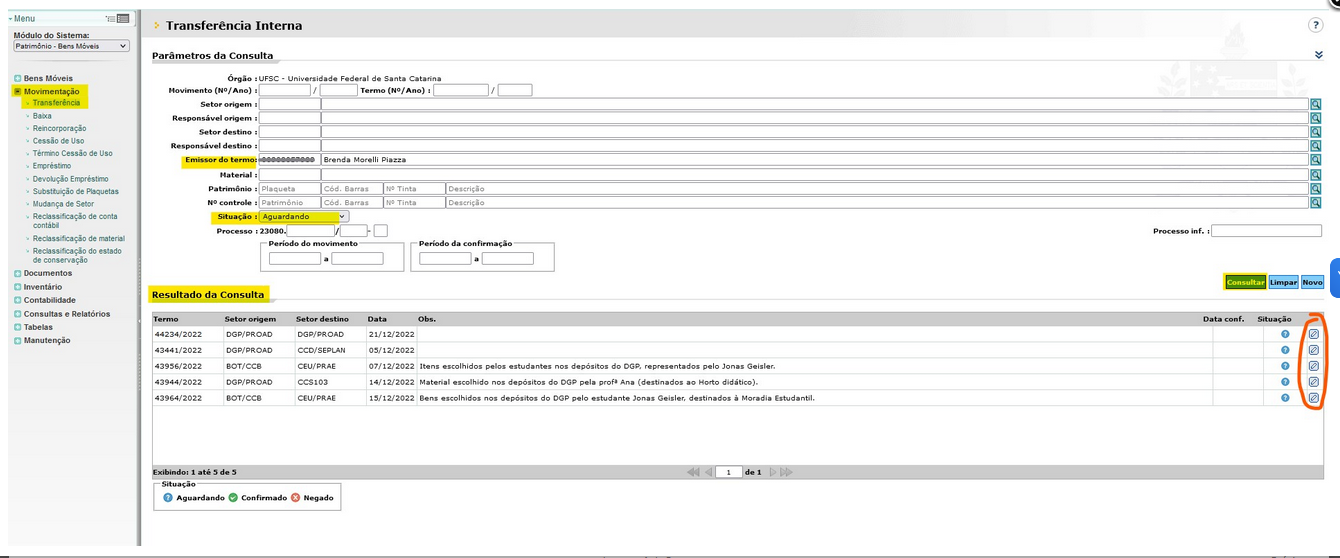Click the Processo inf. input field
Screen dimensions: 1340x558
coord(1266,231)
